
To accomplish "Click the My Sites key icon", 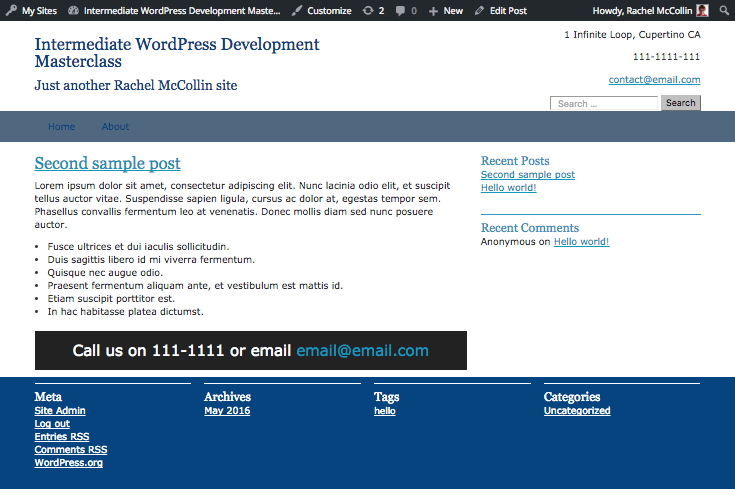I will pyautogui.click(x=11, y=10).
